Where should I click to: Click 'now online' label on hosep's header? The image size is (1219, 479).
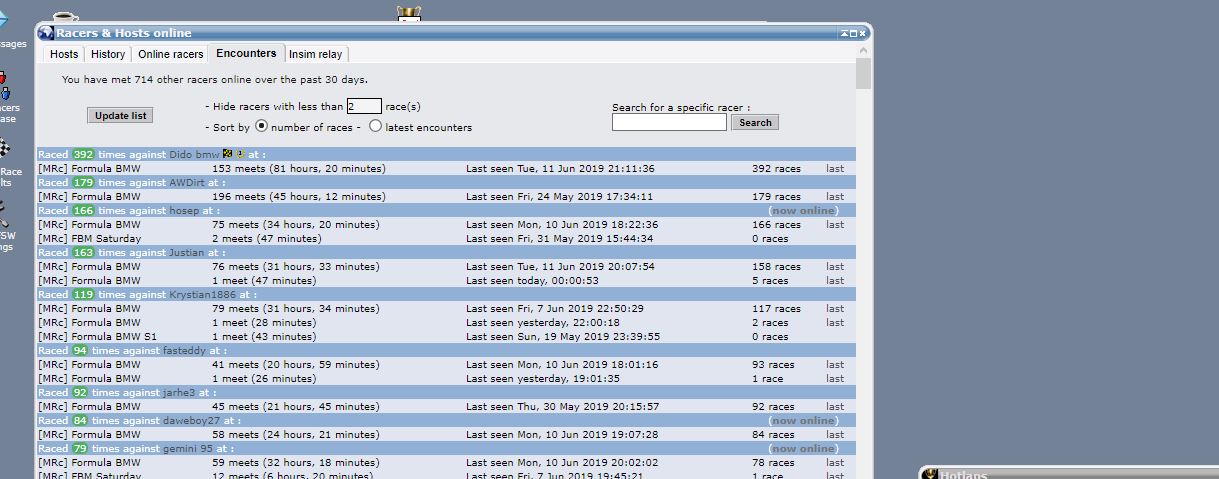(803, 210)
